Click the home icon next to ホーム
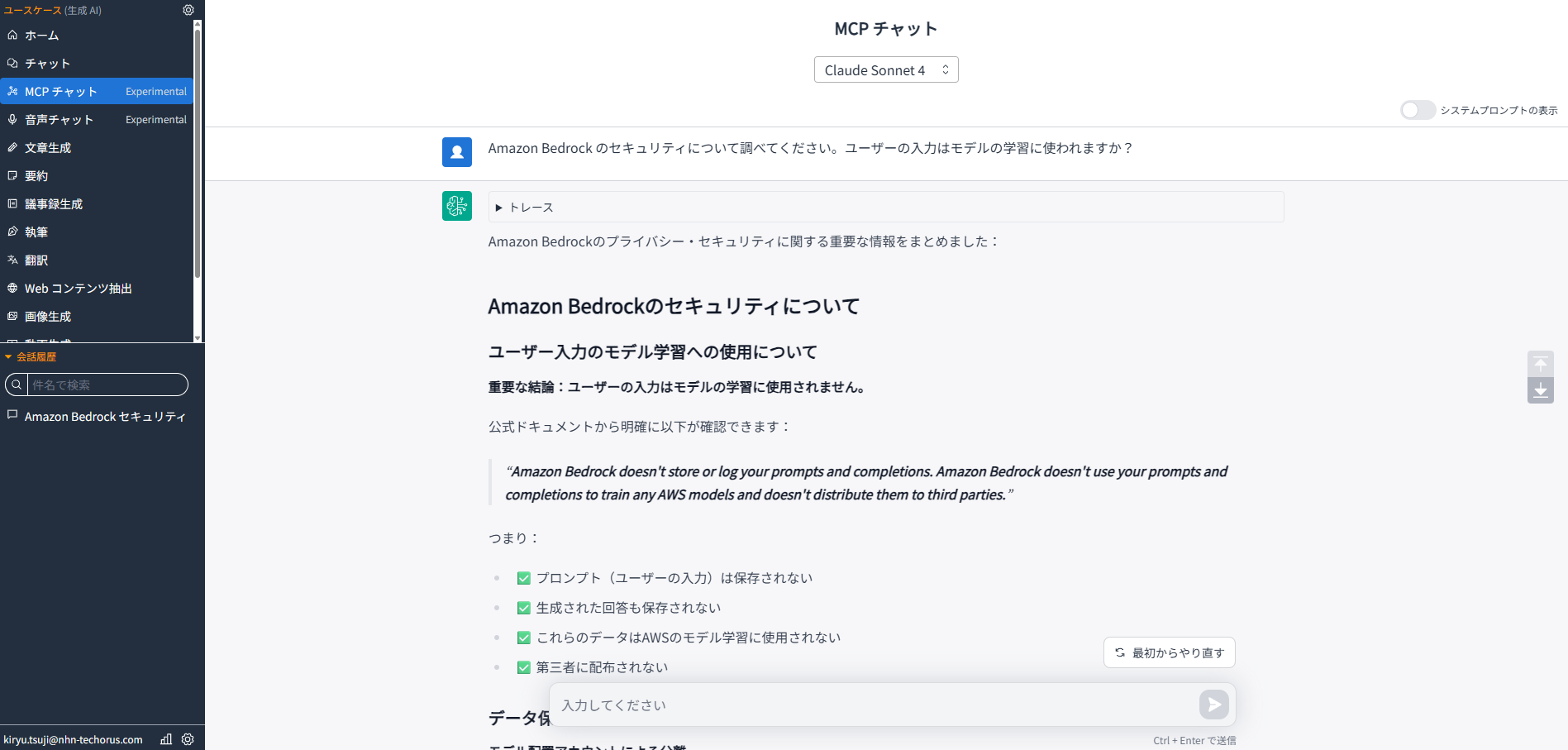Image resolution: width=1568 pixels, height=750 pixels. tap(12, 35)
